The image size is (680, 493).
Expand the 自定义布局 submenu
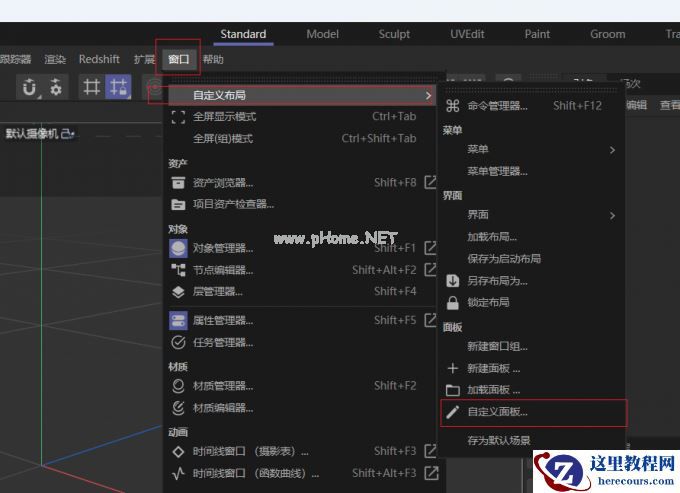click(301, 95)
